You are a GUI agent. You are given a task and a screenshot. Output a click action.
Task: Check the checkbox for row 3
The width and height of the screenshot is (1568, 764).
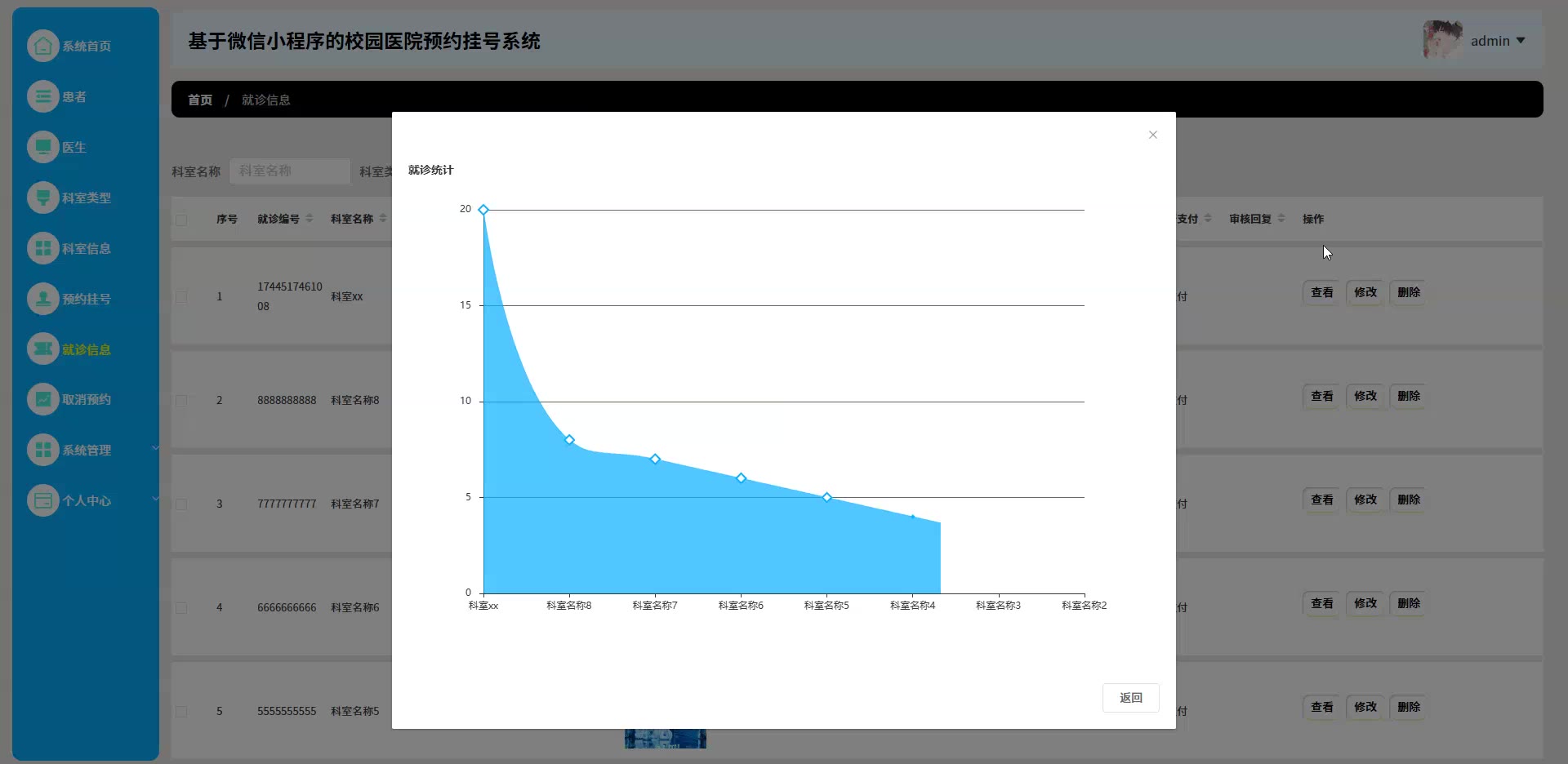click(x=181, y=504)
